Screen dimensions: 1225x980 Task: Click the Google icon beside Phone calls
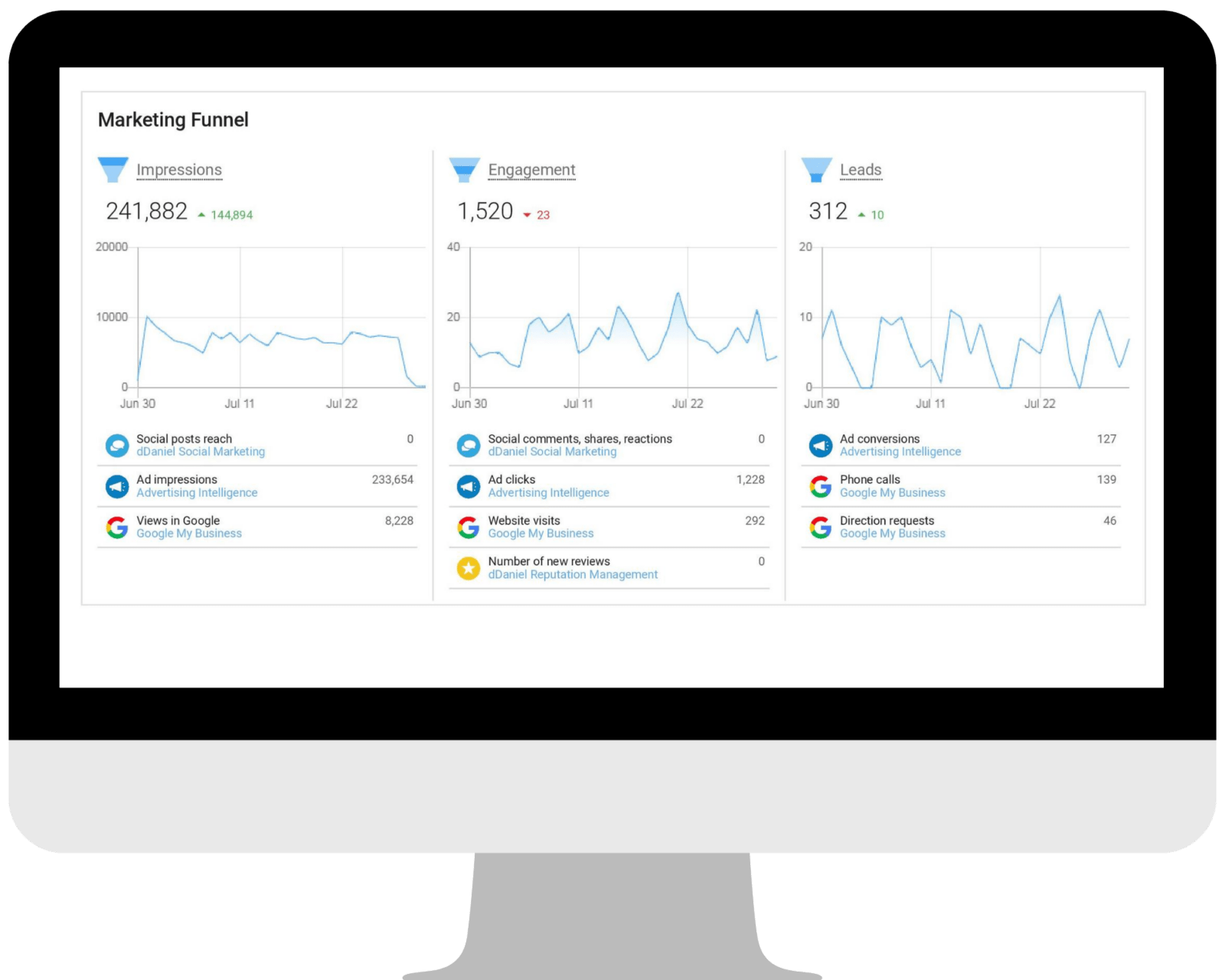click(x=821, y=486)
